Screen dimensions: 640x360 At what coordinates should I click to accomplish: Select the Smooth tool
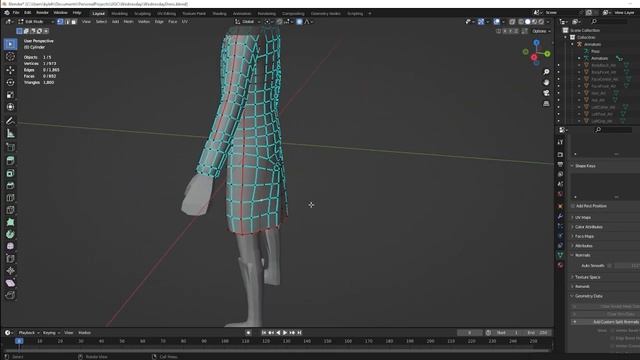click(x=10, y=246)
